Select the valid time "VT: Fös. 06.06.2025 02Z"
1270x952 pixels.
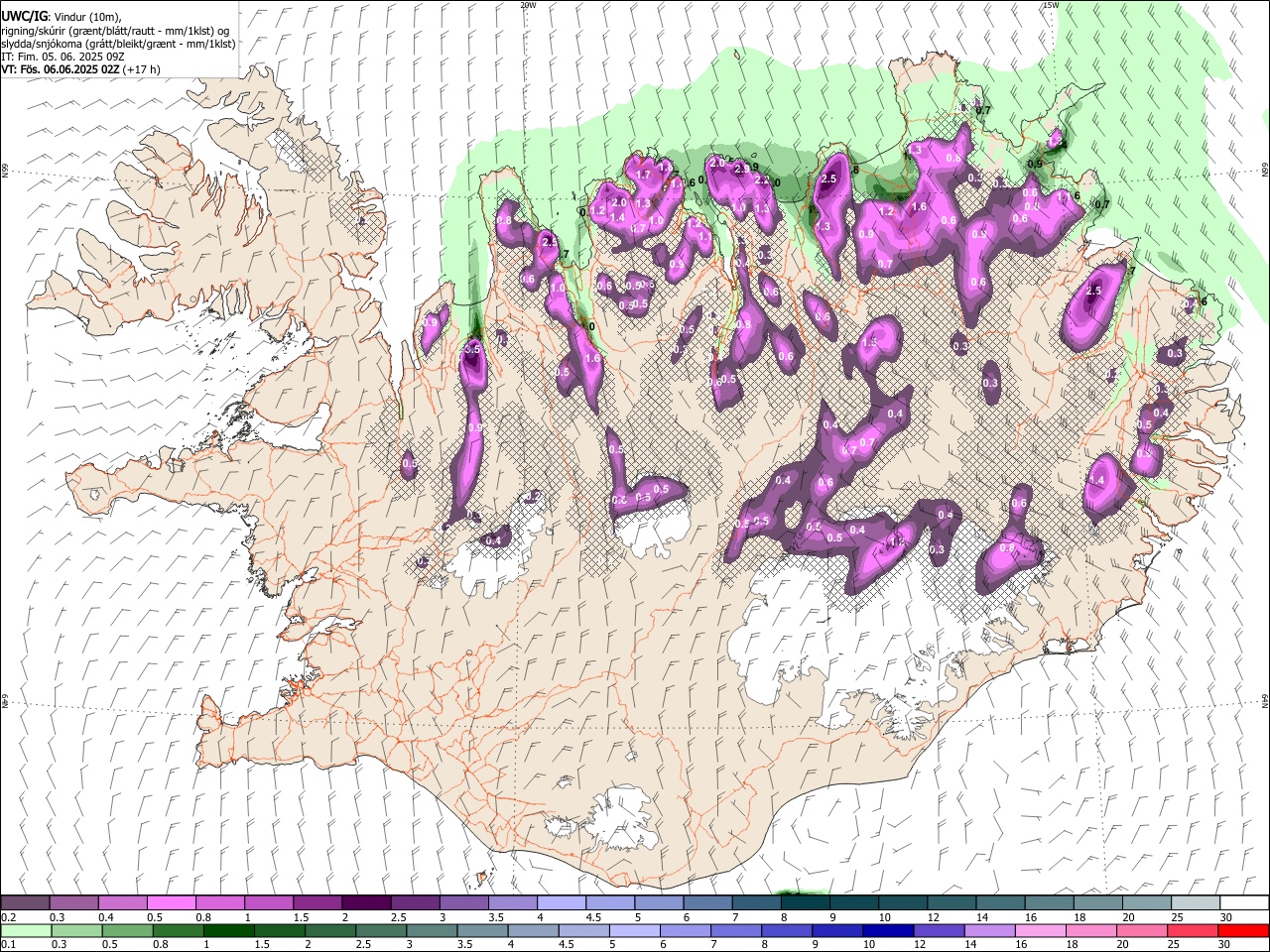(61, 69)
